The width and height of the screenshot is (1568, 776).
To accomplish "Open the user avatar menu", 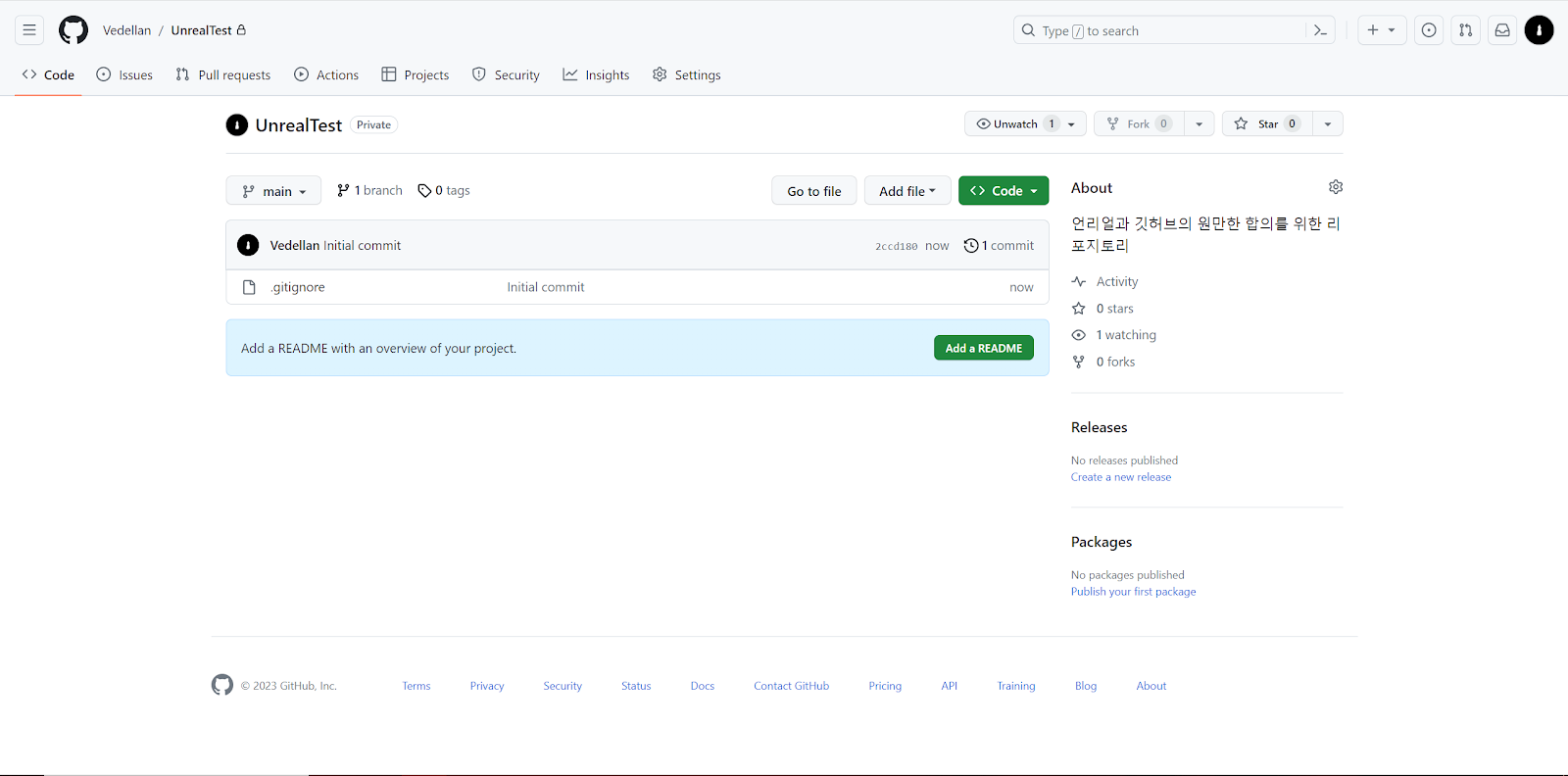I will coord(1539,30).
